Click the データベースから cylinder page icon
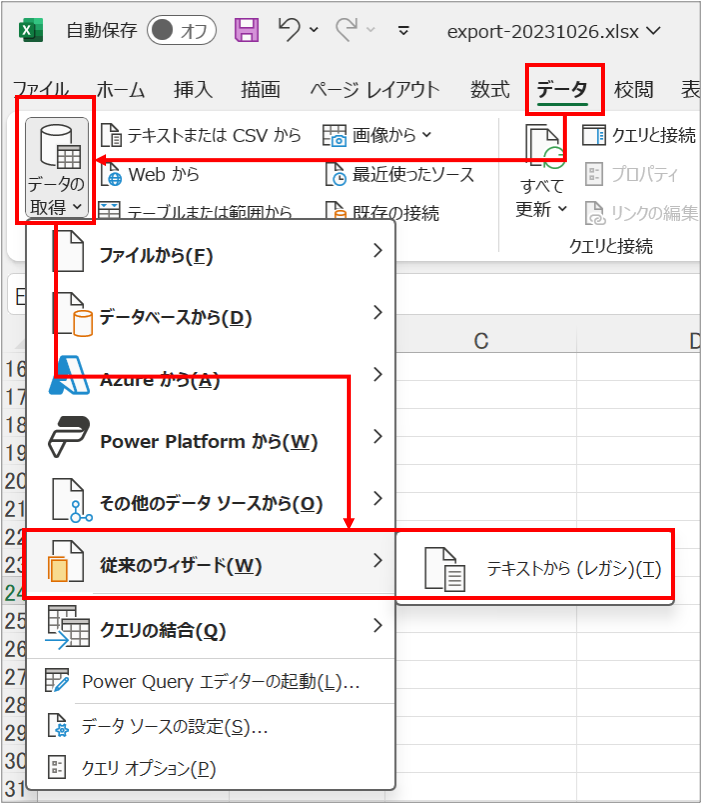Screen dimensions: 702x804 coord(73,314)
